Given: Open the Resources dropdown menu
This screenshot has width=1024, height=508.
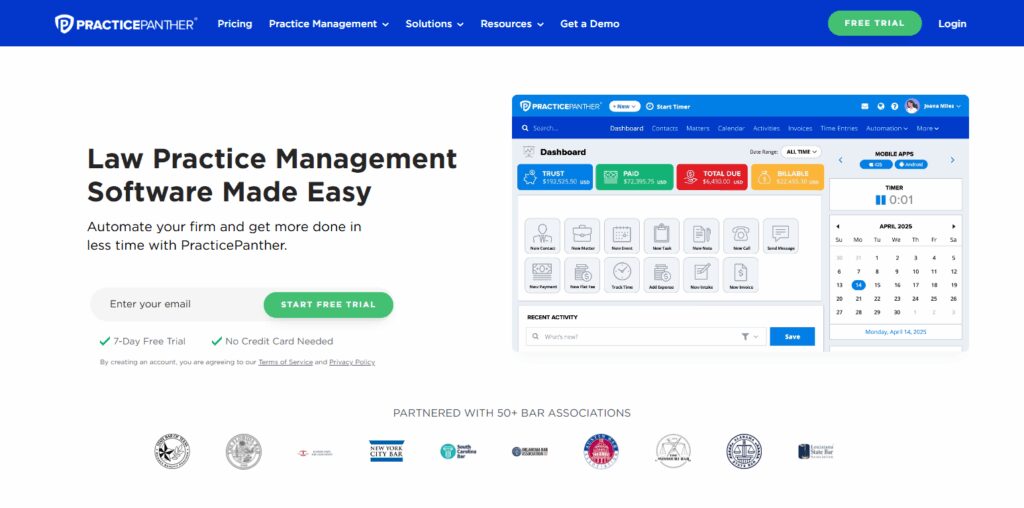Looking at the screenshot, I should (512, 24).
